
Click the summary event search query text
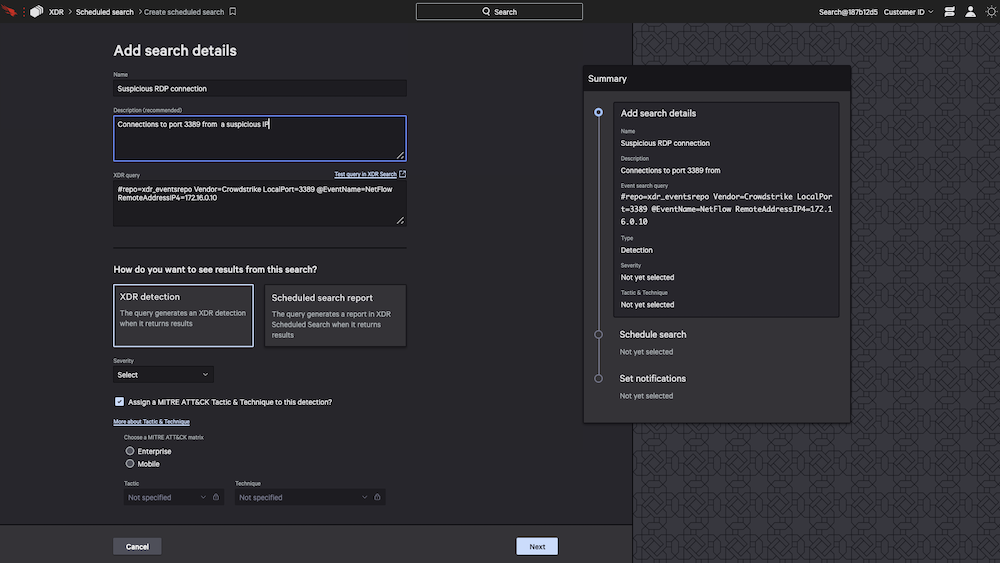click(726, 208)
